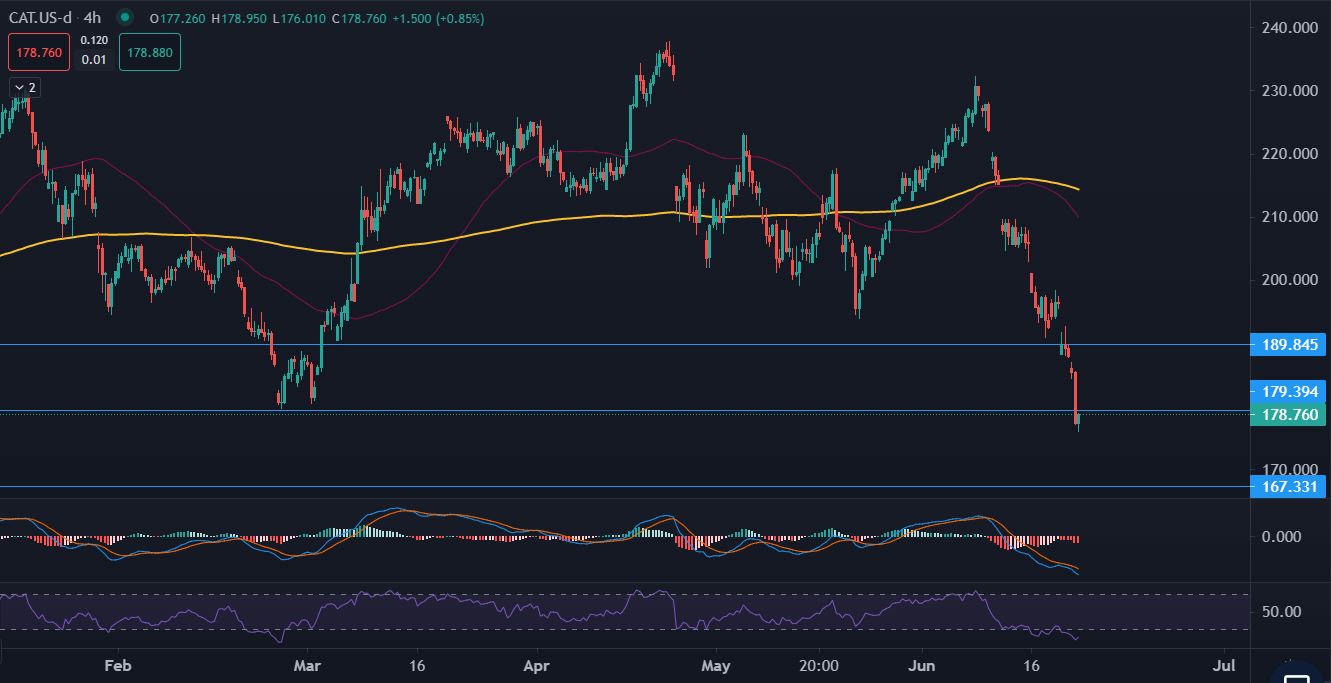Open the CAT.US-d symbol title
This screenshot has width=1331, height=683.
[40, 18]
